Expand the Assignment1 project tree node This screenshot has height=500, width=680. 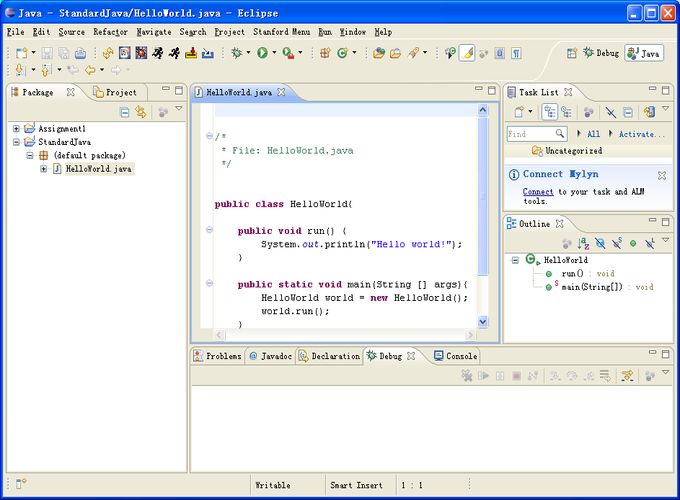(x=16, y=129)
